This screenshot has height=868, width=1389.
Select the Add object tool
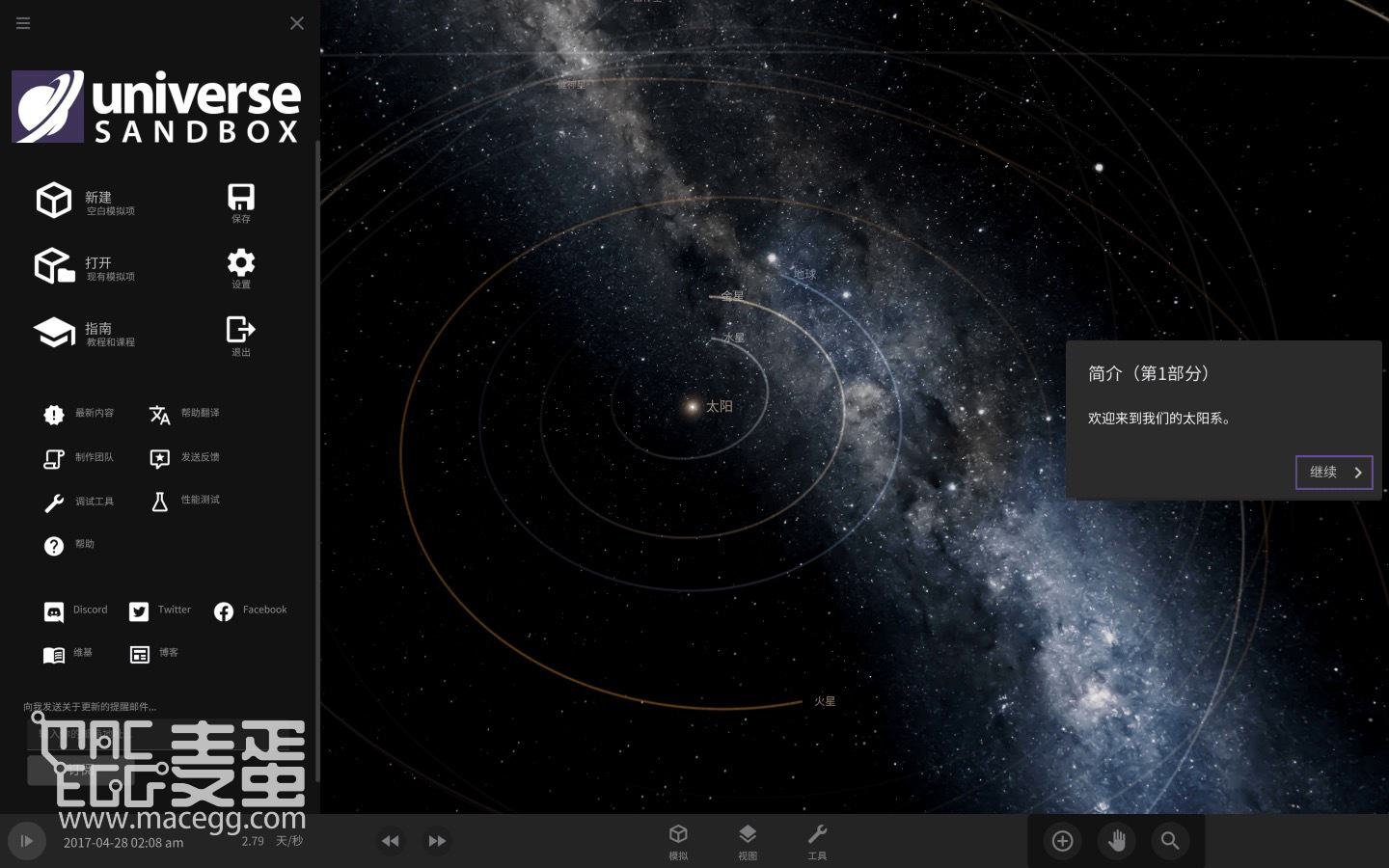[x=1062, y=841]
